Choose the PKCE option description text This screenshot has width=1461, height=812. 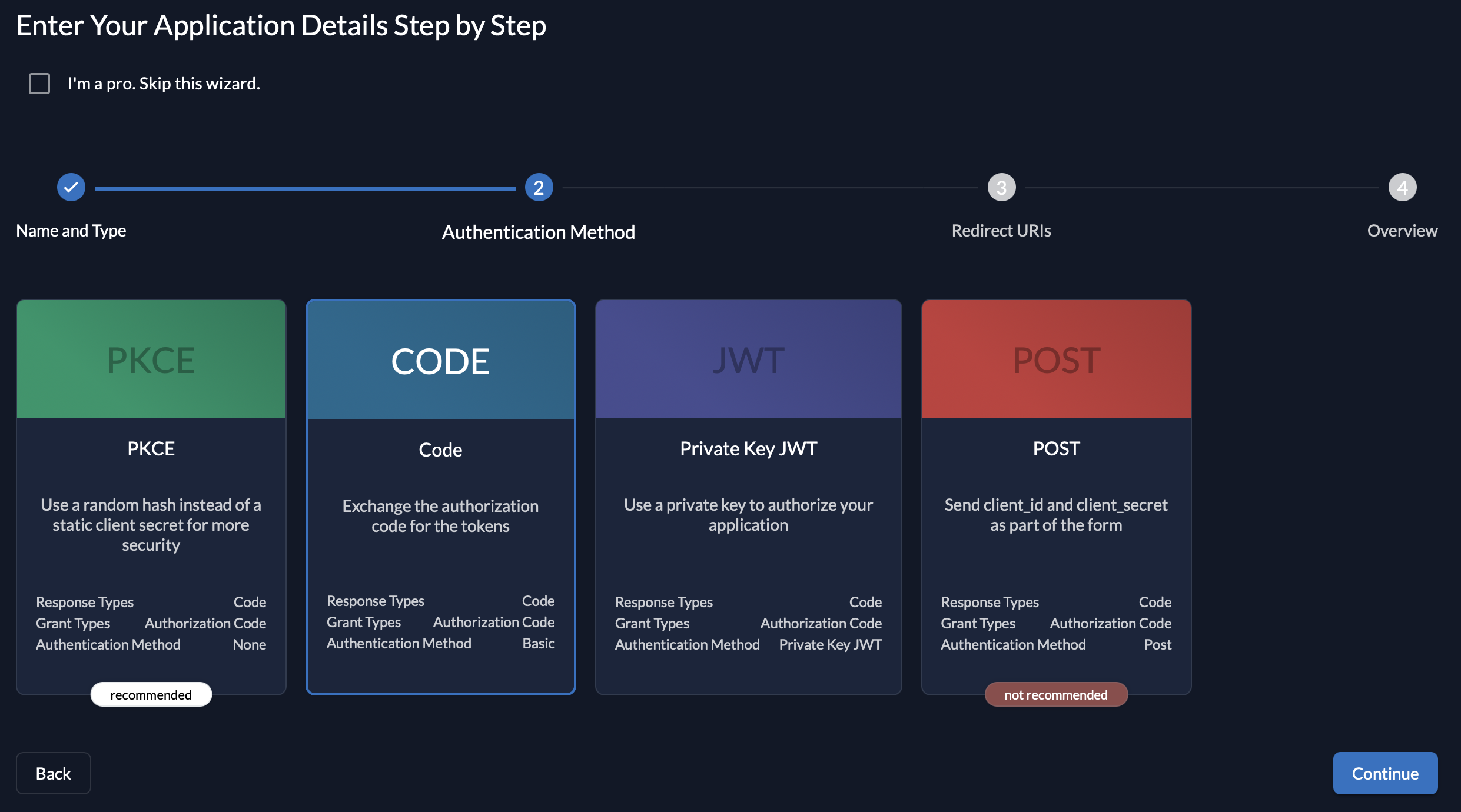tap(151, 525)
